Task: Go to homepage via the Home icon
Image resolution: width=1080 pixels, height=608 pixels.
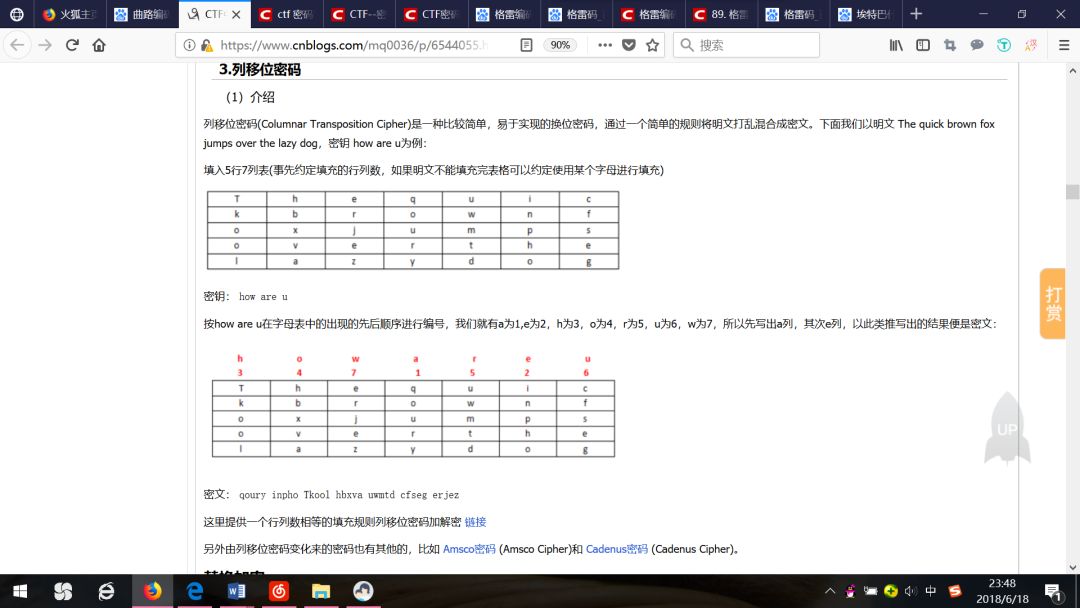Action: coord(99,45)
